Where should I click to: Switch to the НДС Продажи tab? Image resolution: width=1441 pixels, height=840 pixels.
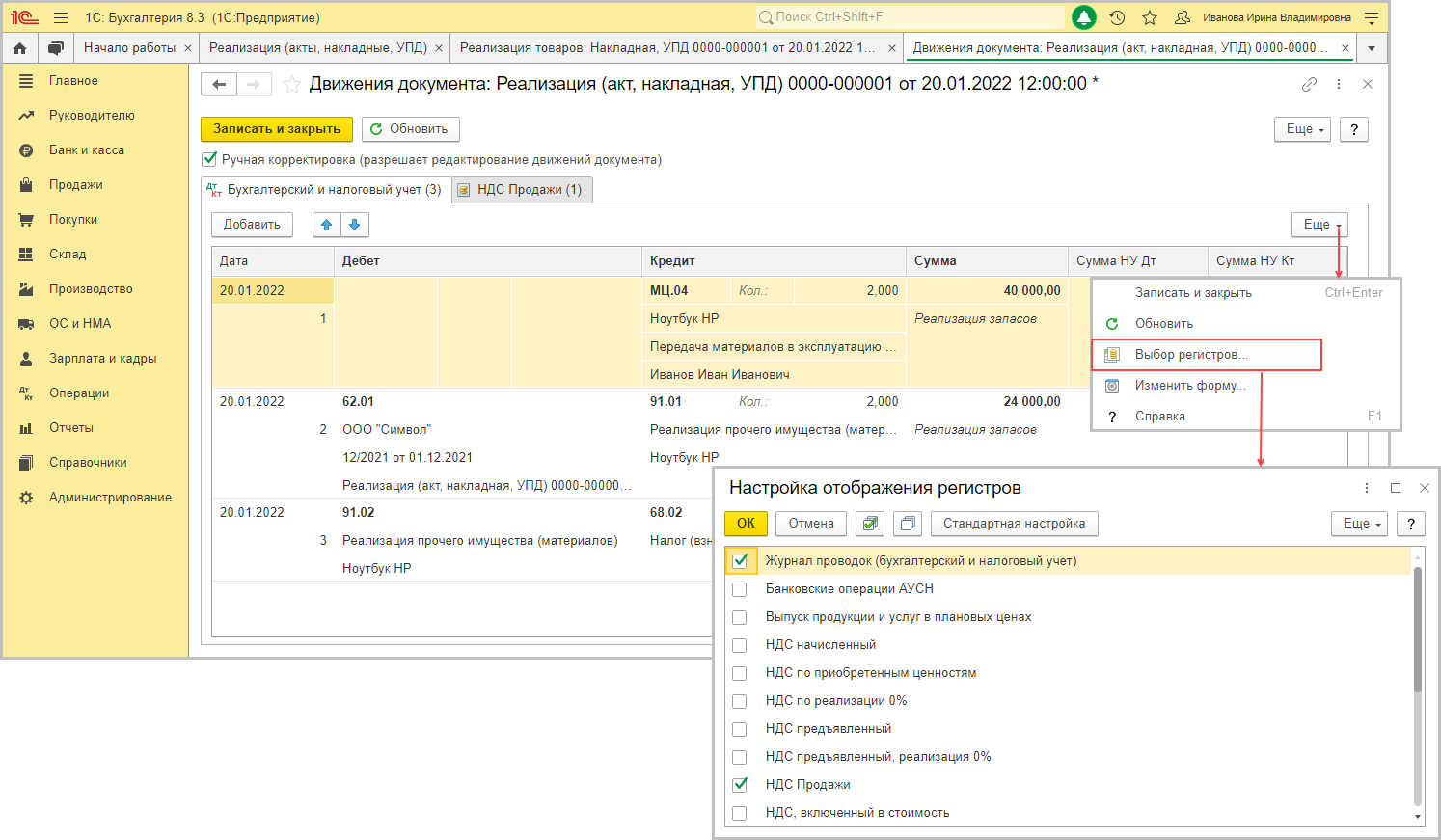point(522,190)
